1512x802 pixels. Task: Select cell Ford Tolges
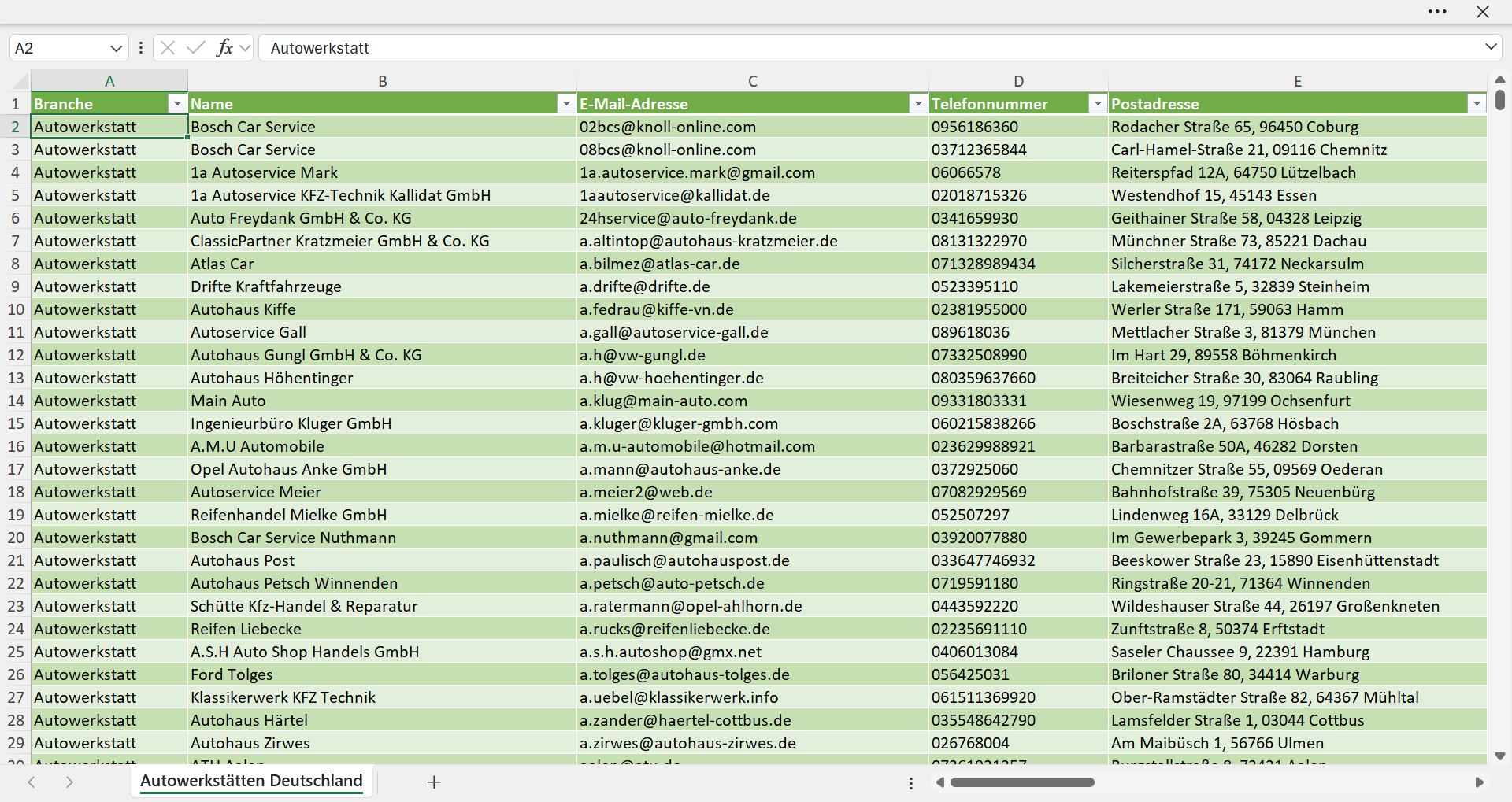[x=383, y=674]
